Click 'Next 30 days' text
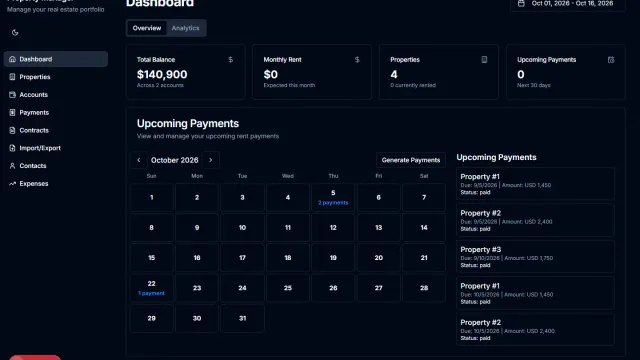The width and height of the screenshot is (640, 360). coord(534,85)
